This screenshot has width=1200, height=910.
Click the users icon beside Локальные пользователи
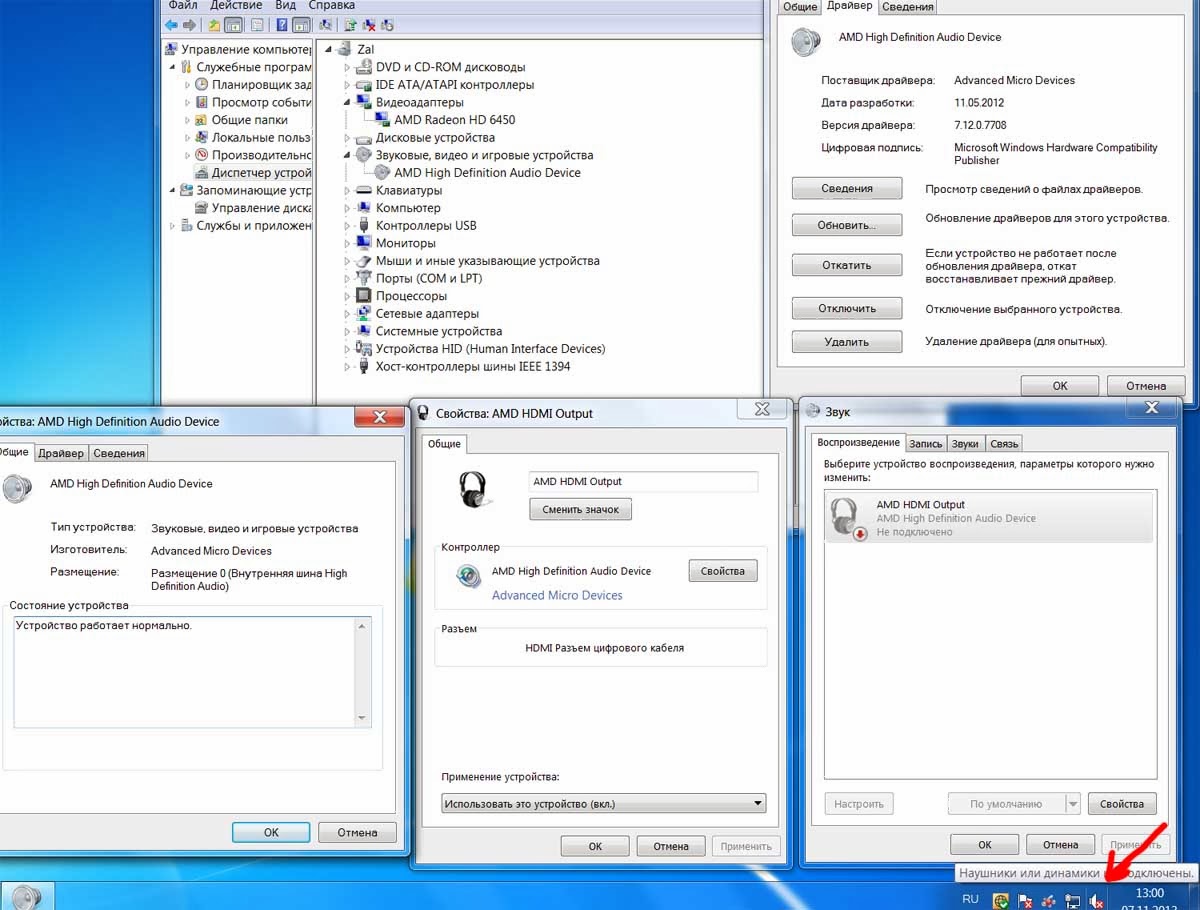click(x=202, y=138)
